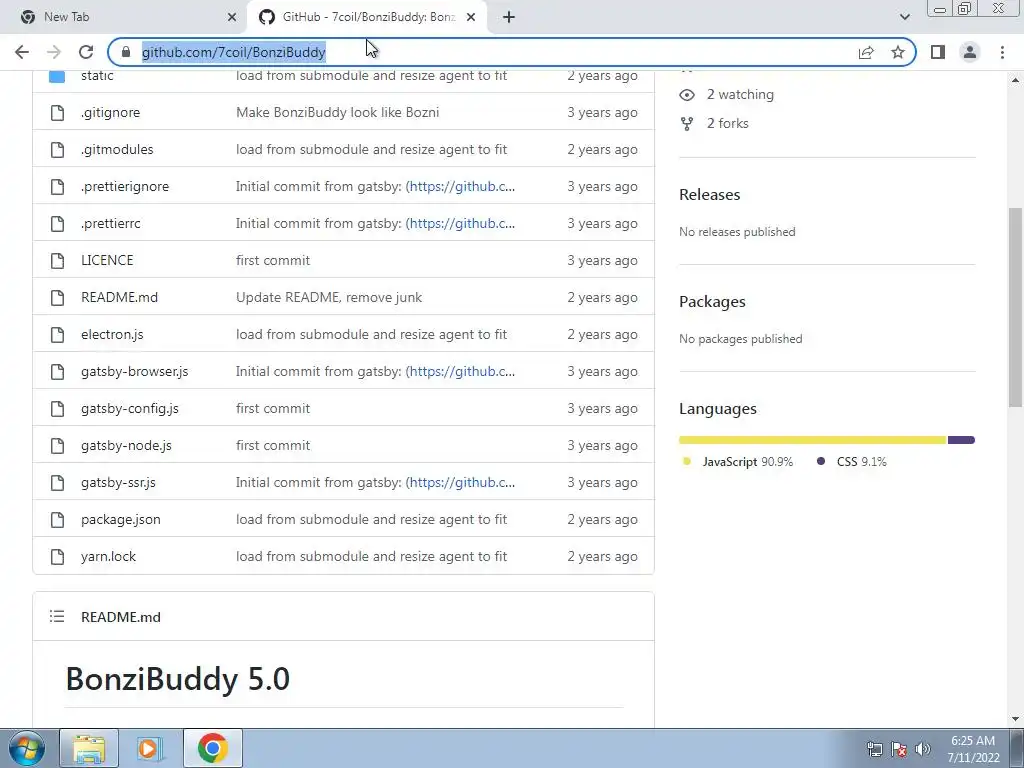Open the Windows Start menu
Image resolution: width=1024 pixels, height=768 pixels.
(26, 748)
